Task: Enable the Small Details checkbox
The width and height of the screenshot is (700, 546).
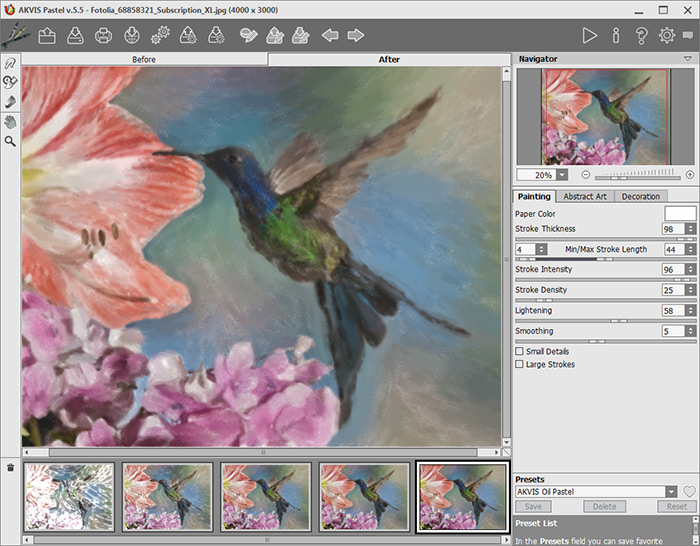Action: tap(519, 351)
